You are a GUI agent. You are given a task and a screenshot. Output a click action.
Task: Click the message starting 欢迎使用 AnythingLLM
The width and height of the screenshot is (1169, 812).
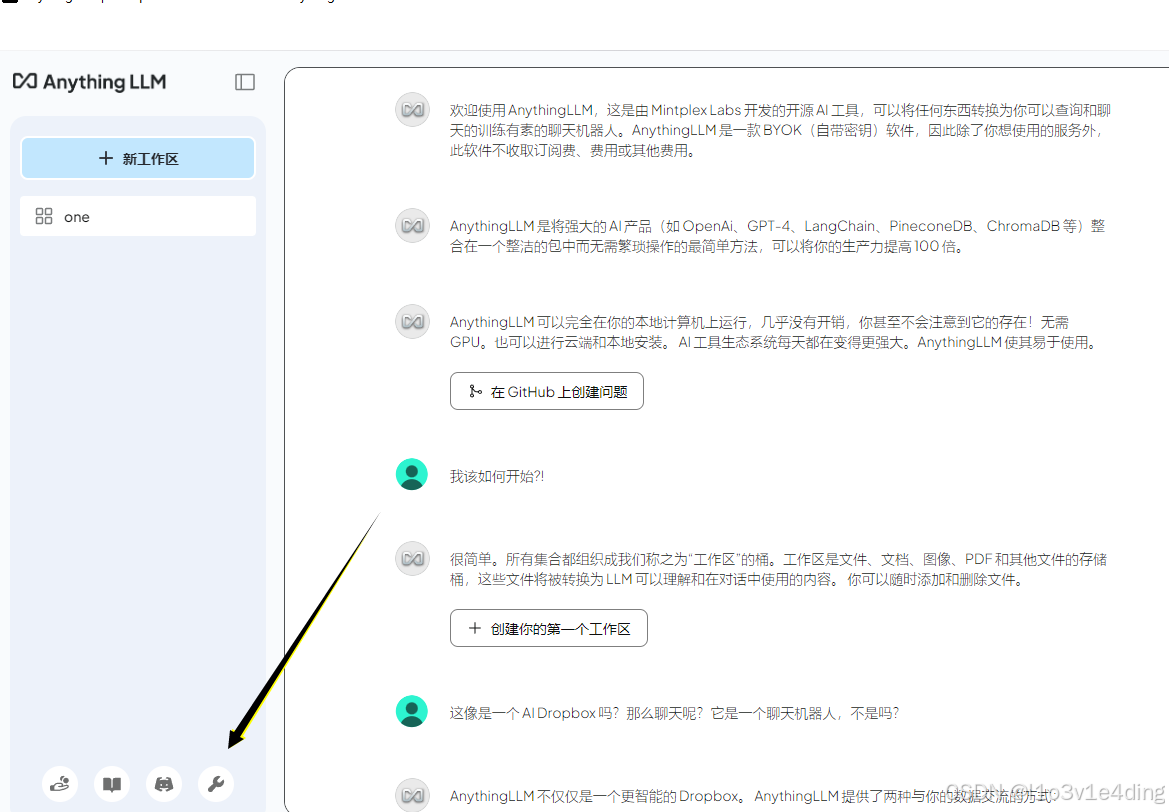pos(780,130)
